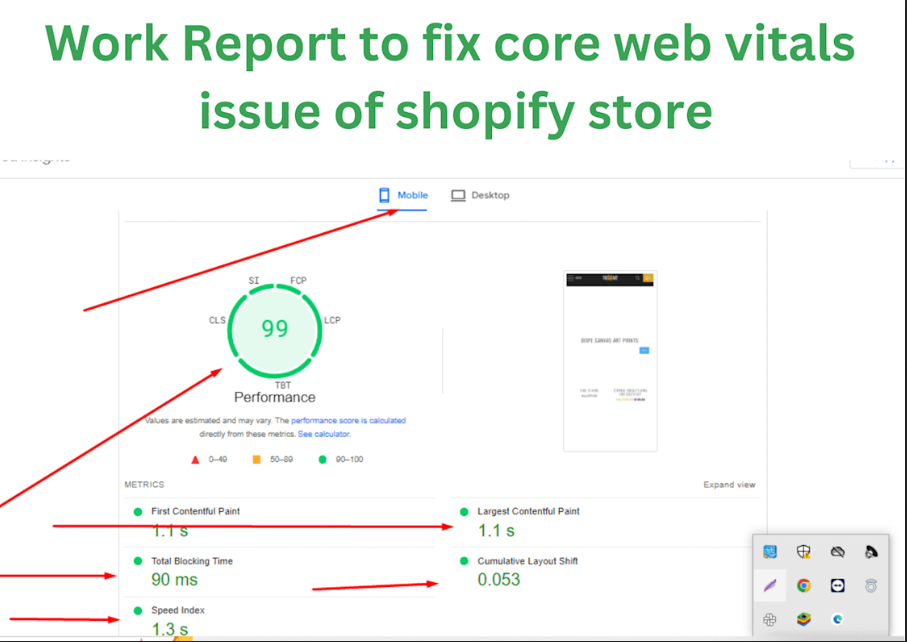The height and width of the screenshot is (642, 907).
Task: Click the '90 ms' blocking time value
Action: click(175, 580)
